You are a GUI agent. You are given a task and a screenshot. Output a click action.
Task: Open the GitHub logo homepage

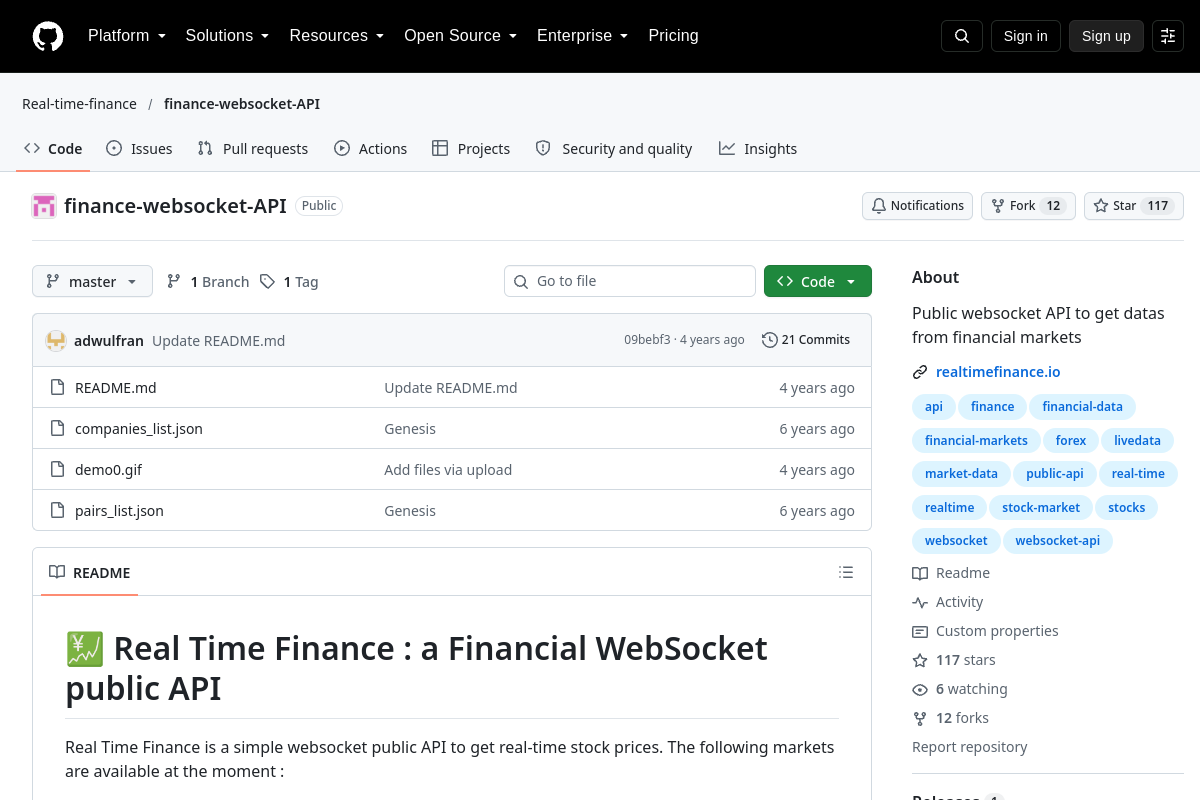(x=48, y=36)
